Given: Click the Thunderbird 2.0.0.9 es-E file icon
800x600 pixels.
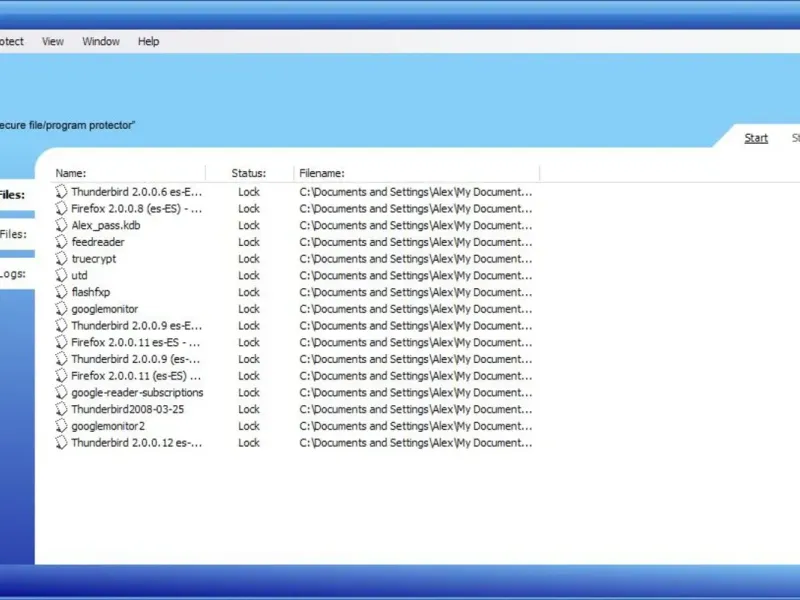Looking at the screenshot, I should tap(61, 326).
